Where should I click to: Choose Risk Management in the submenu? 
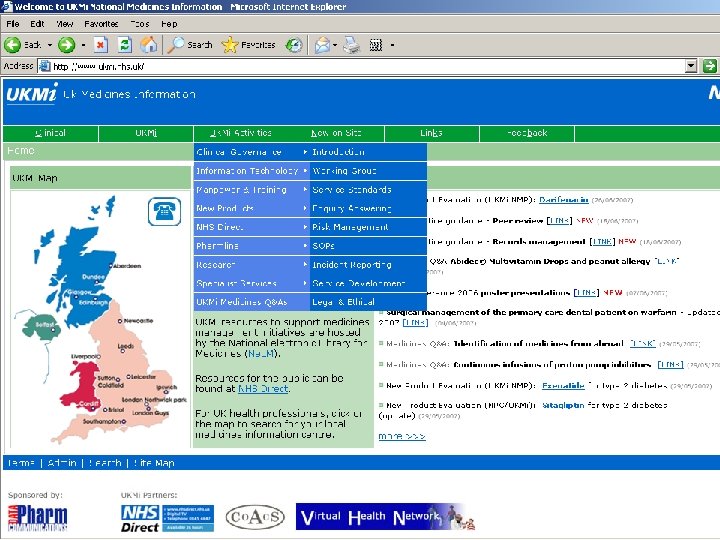(x=368, y=227)
